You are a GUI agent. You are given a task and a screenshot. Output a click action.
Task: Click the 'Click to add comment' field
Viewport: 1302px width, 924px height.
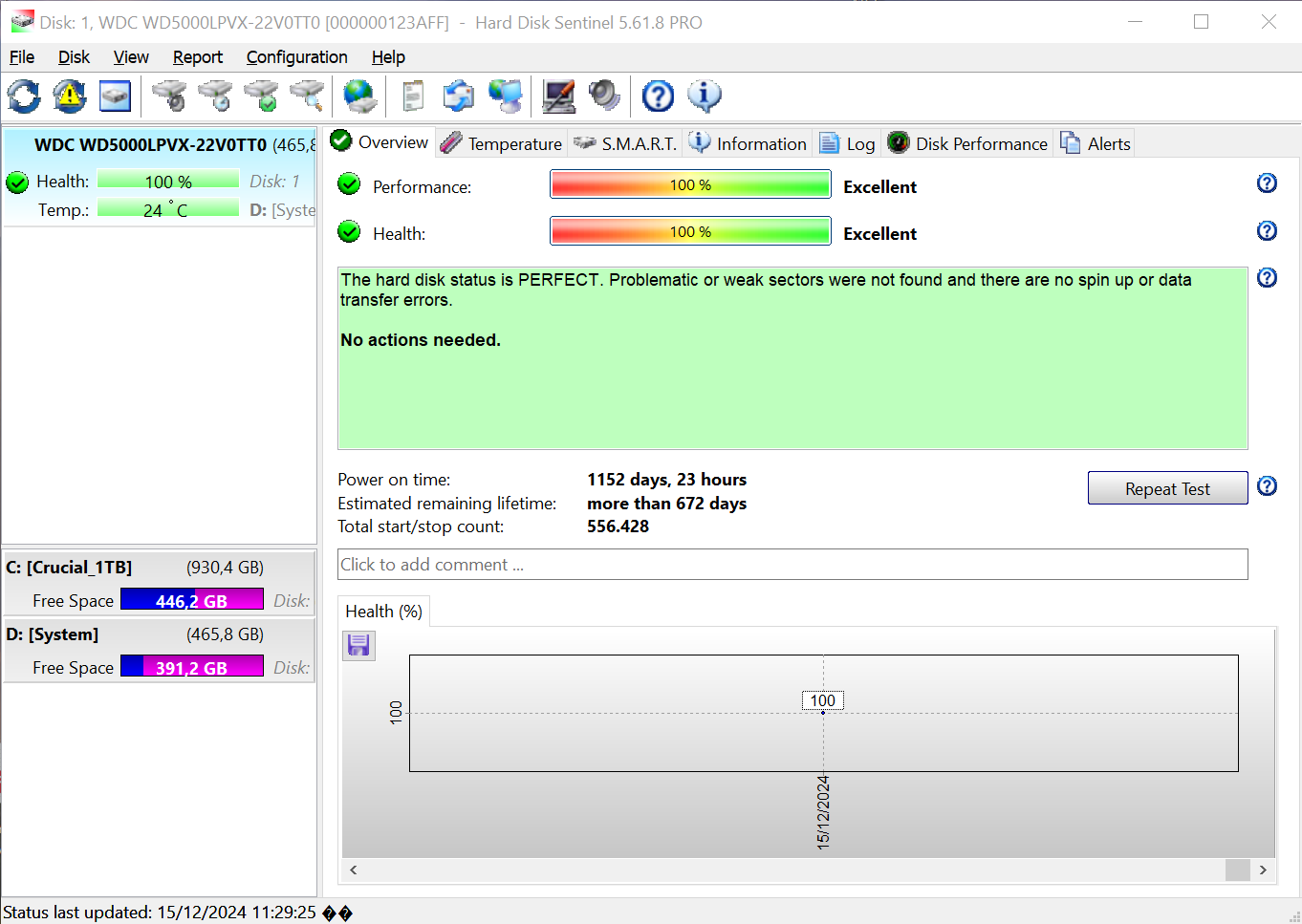[x=792, y=565]
